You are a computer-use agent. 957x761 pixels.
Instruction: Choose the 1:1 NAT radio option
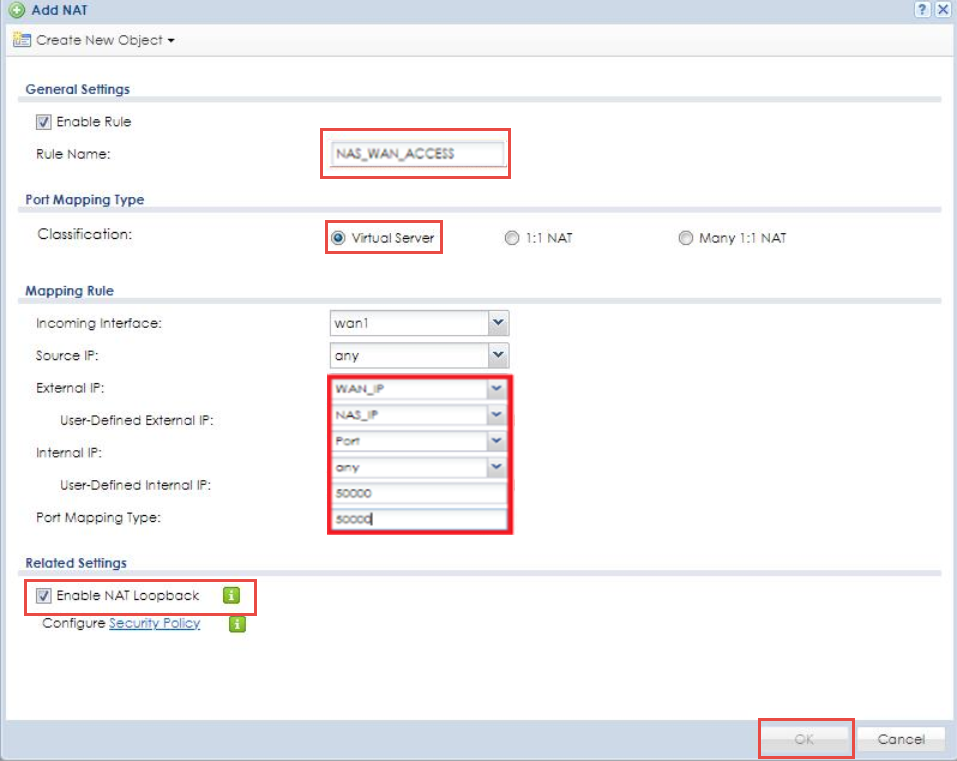(x=512, y=238)
